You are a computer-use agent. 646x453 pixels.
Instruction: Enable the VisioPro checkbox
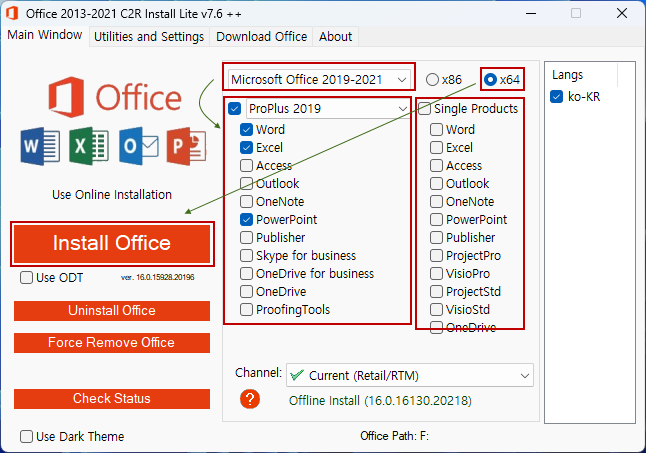tap(436, 273)
